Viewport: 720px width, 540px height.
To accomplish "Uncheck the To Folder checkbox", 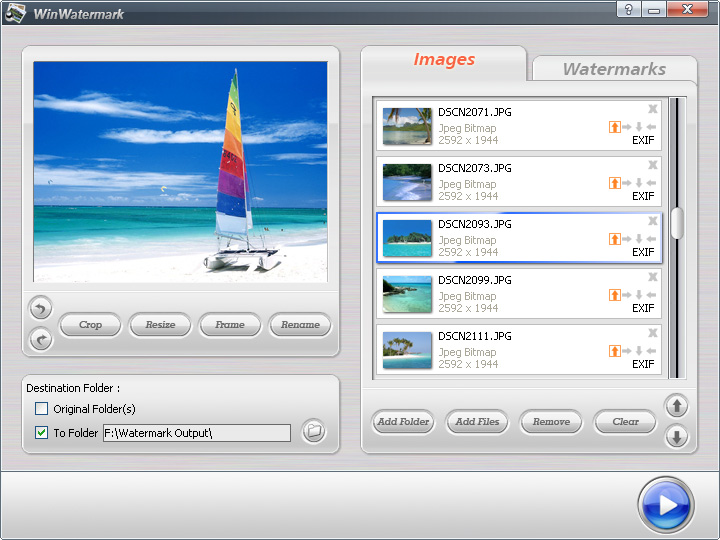I will click(x=42, y=433).
